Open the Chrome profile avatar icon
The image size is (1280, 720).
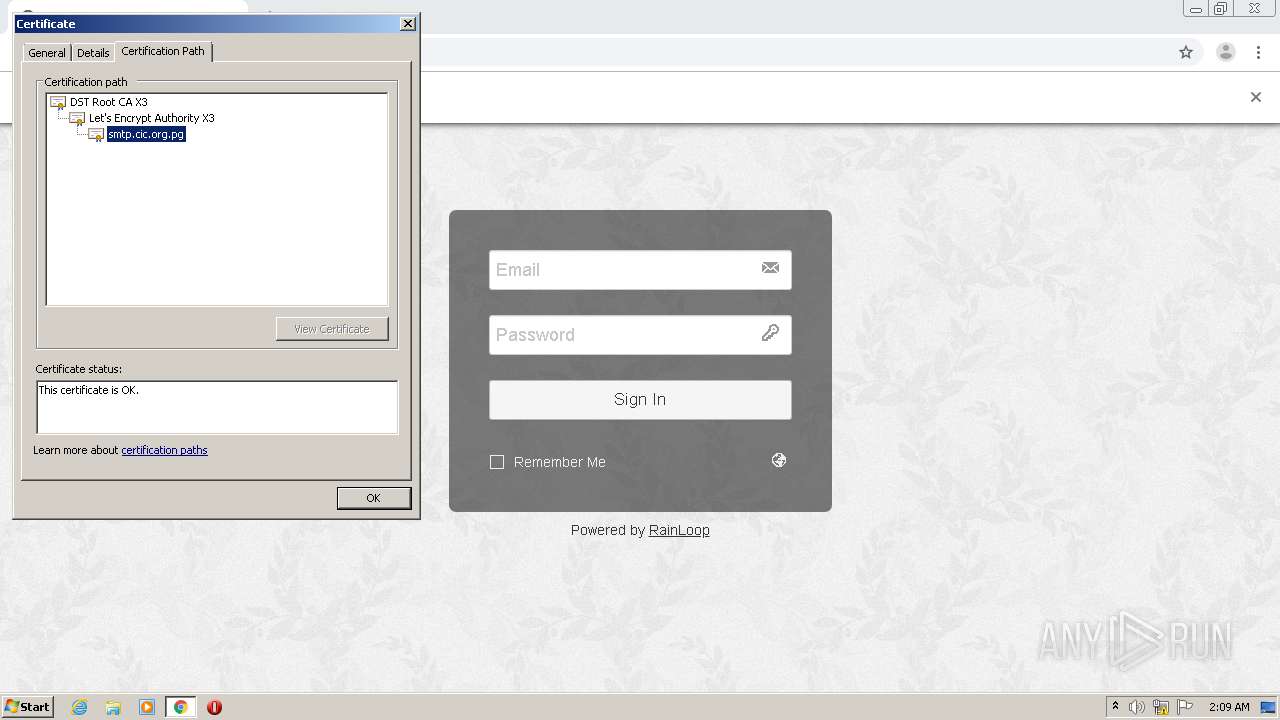point(1225,52)
